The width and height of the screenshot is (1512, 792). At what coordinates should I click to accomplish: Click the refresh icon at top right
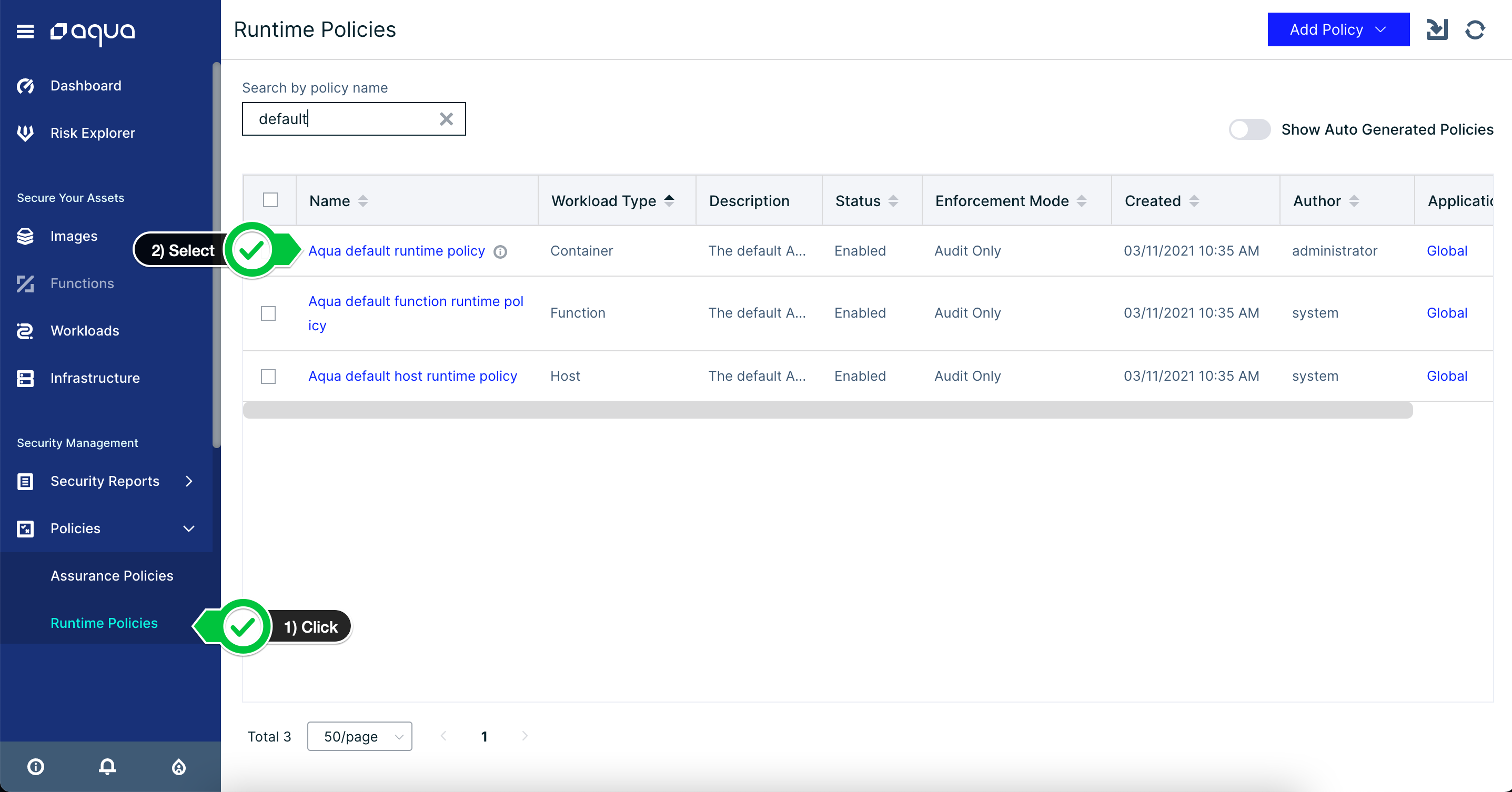[x=1475, y=29]
